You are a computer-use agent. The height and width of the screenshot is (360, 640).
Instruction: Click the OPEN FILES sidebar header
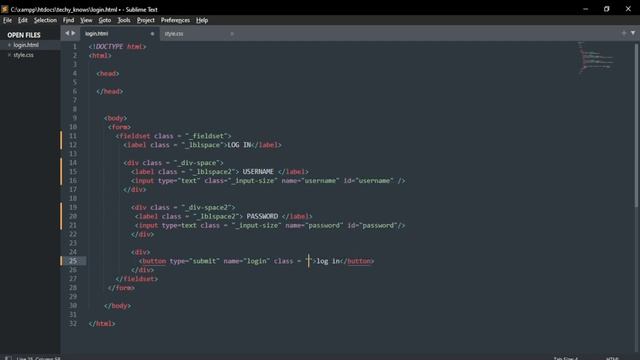point(24,35)
